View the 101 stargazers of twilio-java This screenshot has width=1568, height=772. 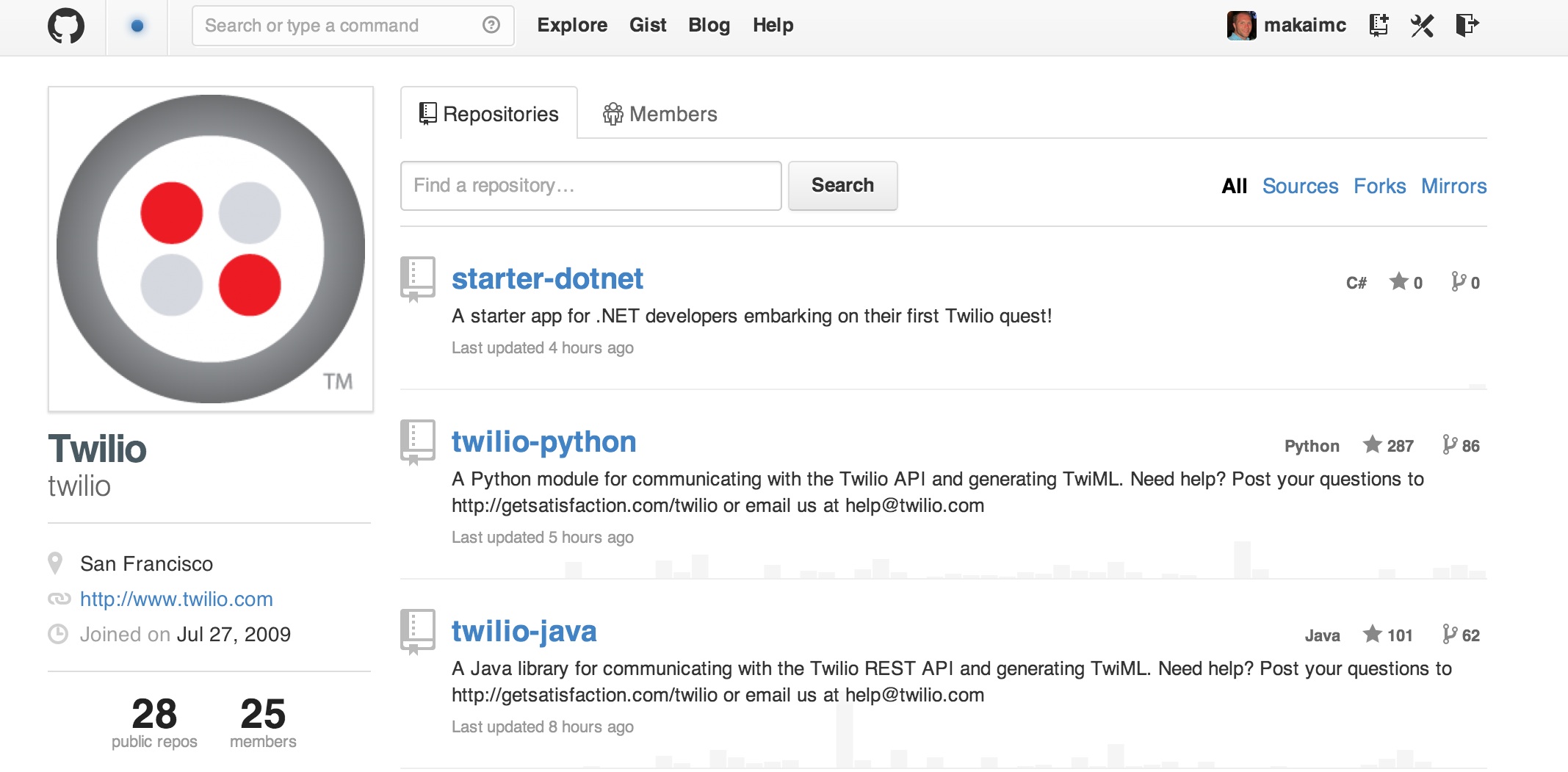click(1388, 635)
